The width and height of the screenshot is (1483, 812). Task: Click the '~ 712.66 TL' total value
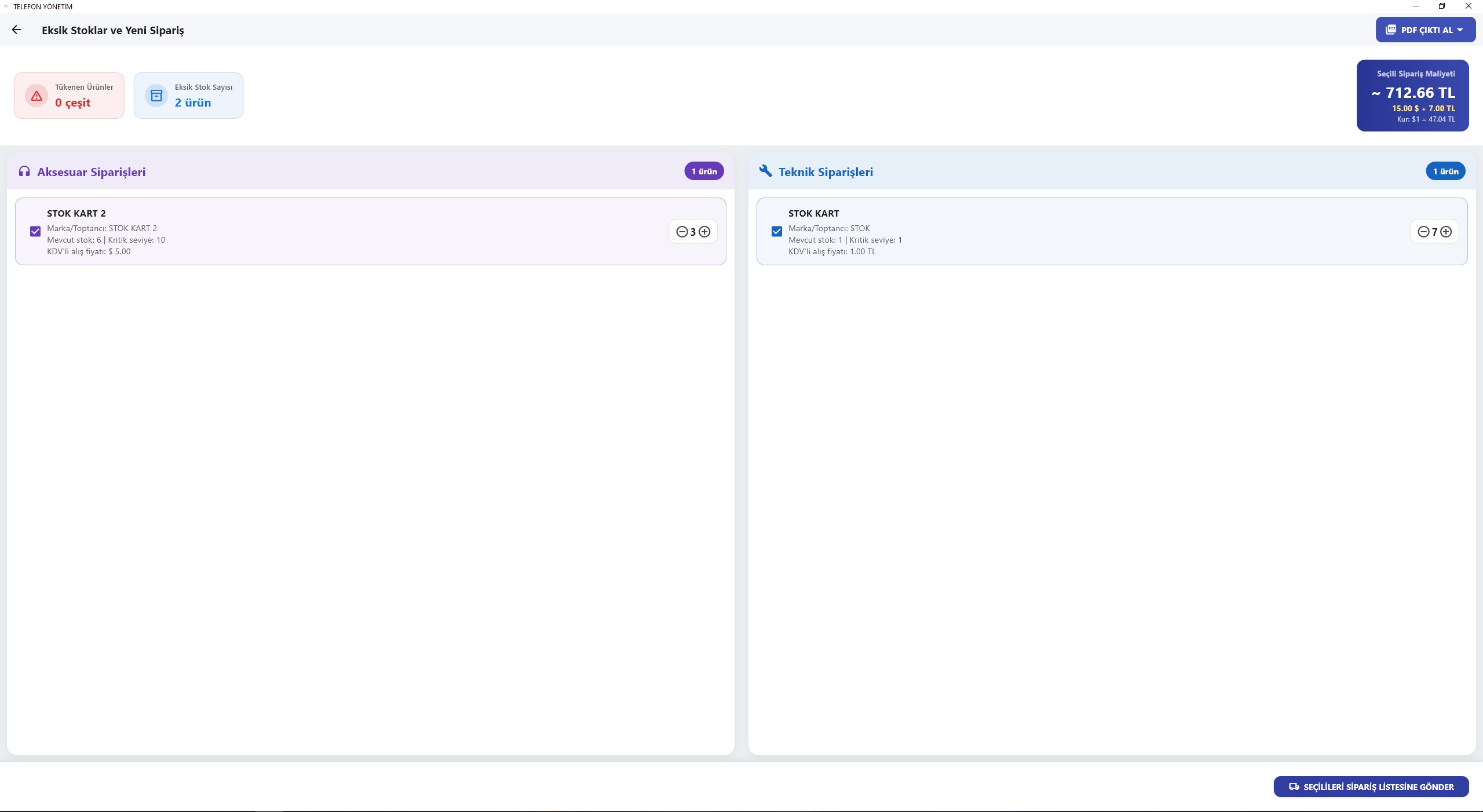pos(1413,93)
